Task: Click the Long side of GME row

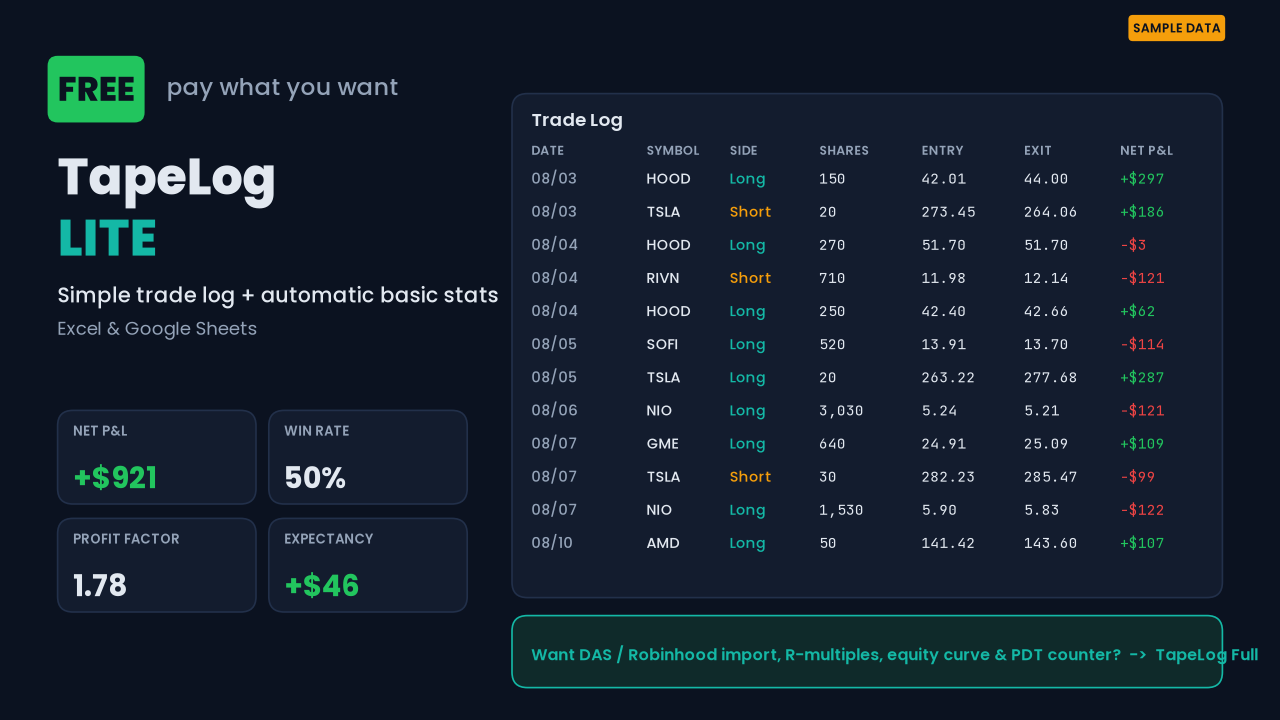Action: click(747, 443)
